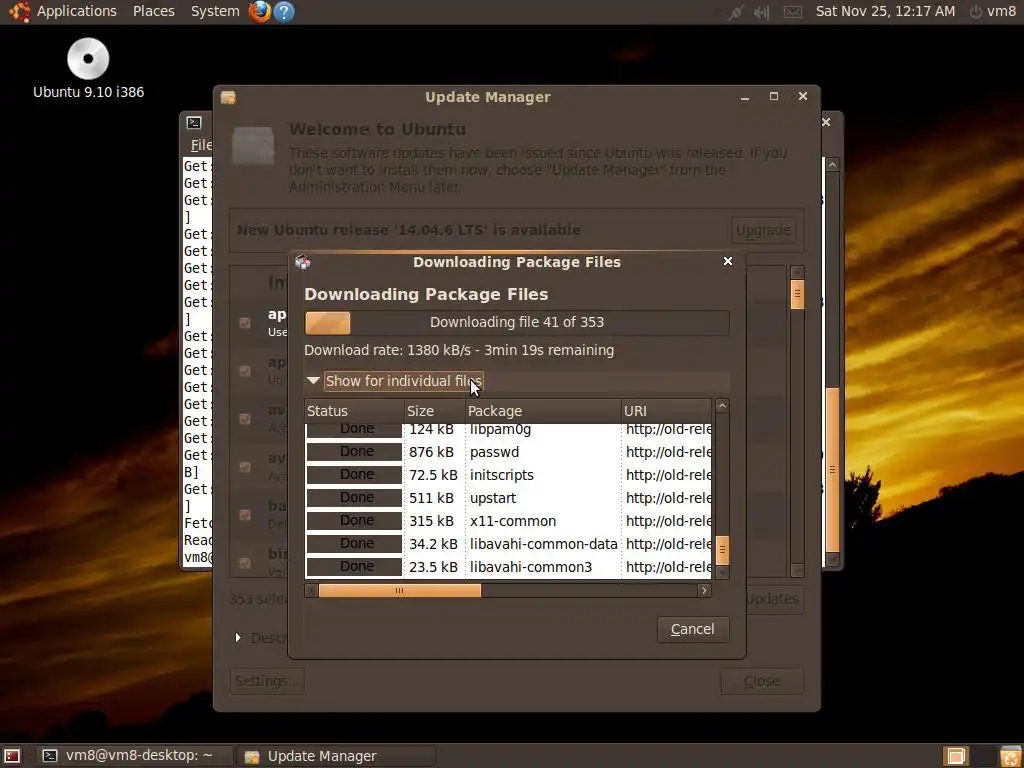Screen dimensions: 1024x768
Task: Close the terminal window behind Update Manager
Action: pos(826,122)
